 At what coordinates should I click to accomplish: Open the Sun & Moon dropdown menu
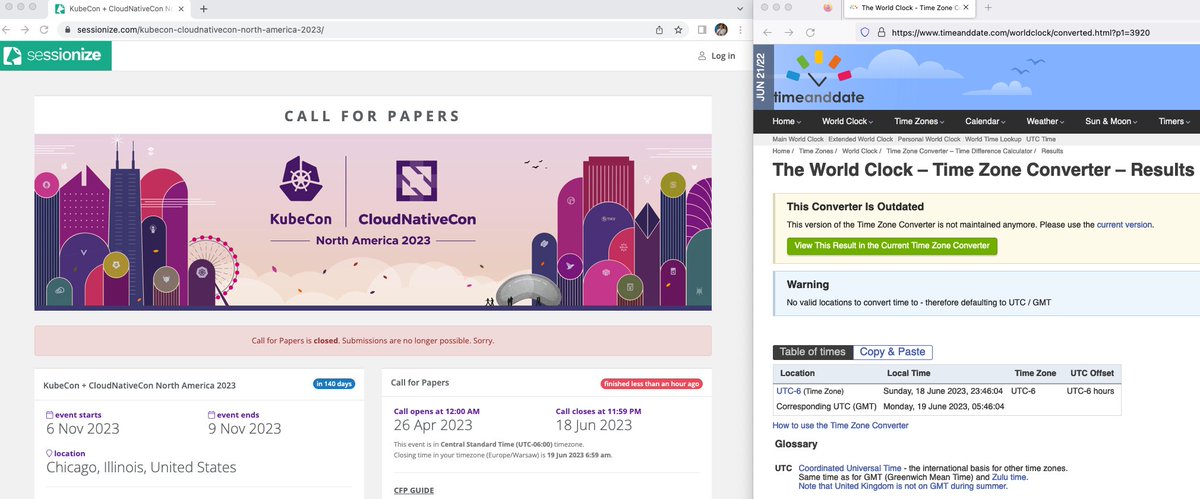(x=1112, y=121)
